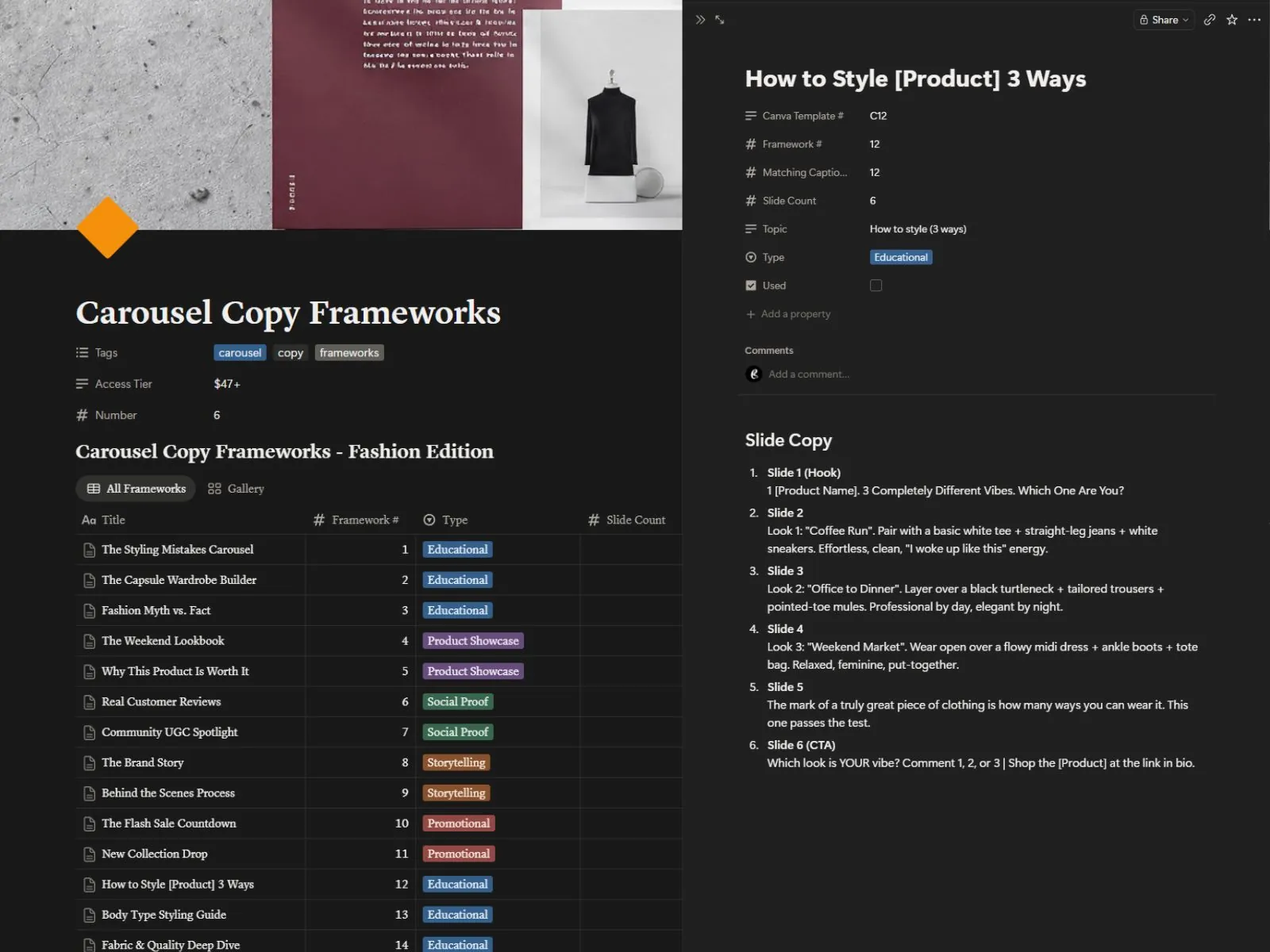The width and height of the screenshot is (1270, 952).
Task: Click the $47+ Access Tier value
Action: 227,384
